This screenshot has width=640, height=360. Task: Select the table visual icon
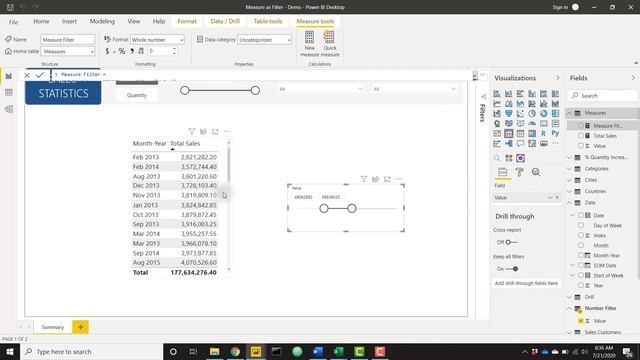pyautogui.click(x=520, y=133)
